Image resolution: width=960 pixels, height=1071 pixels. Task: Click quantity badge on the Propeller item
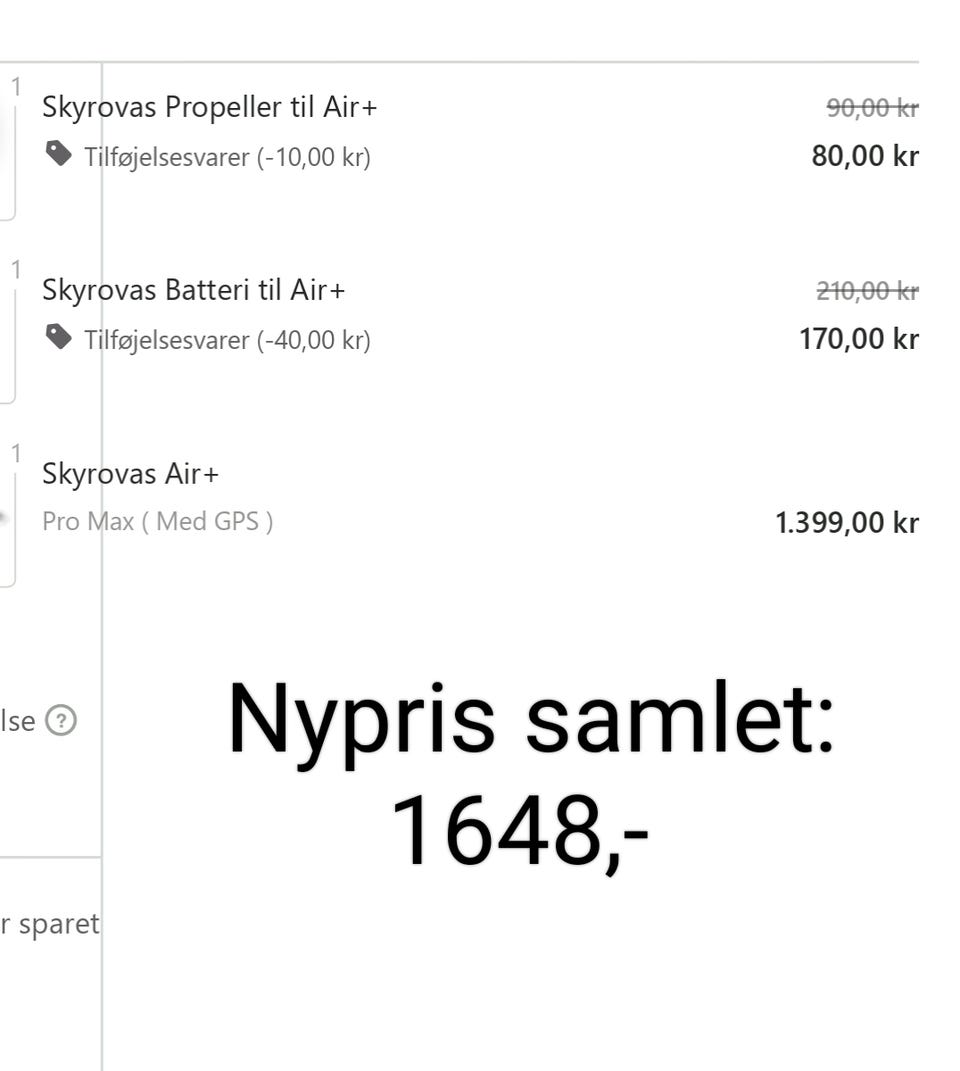15,87
